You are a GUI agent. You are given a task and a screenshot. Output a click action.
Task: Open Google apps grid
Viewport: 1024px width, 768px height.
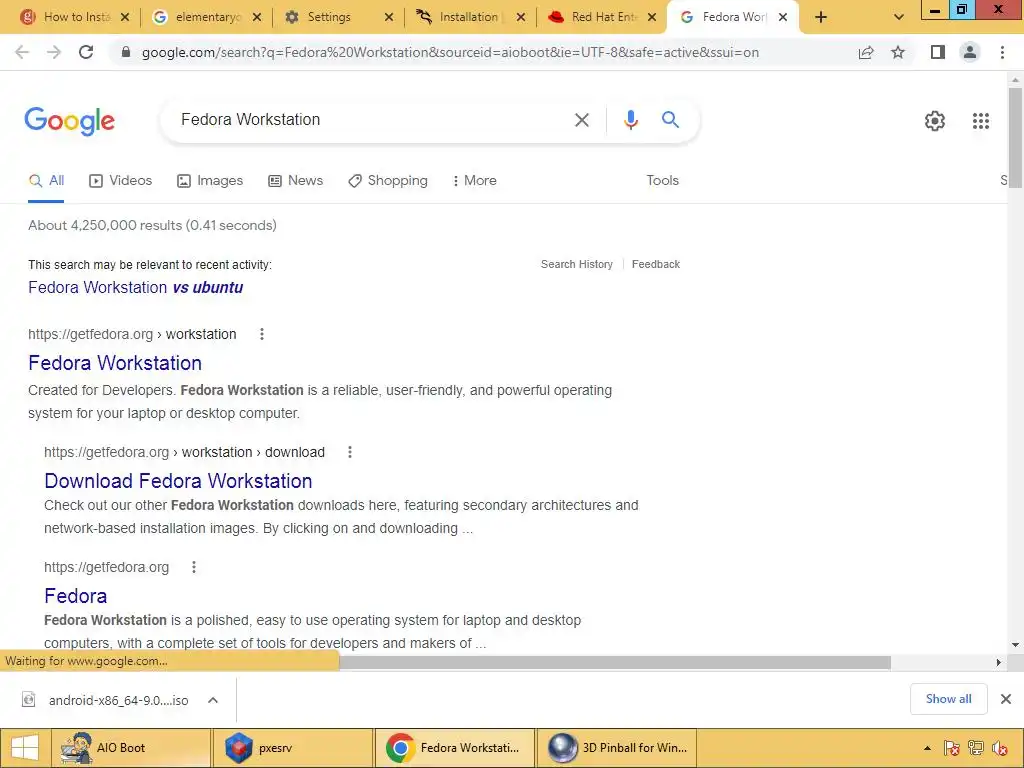[980, 121]
